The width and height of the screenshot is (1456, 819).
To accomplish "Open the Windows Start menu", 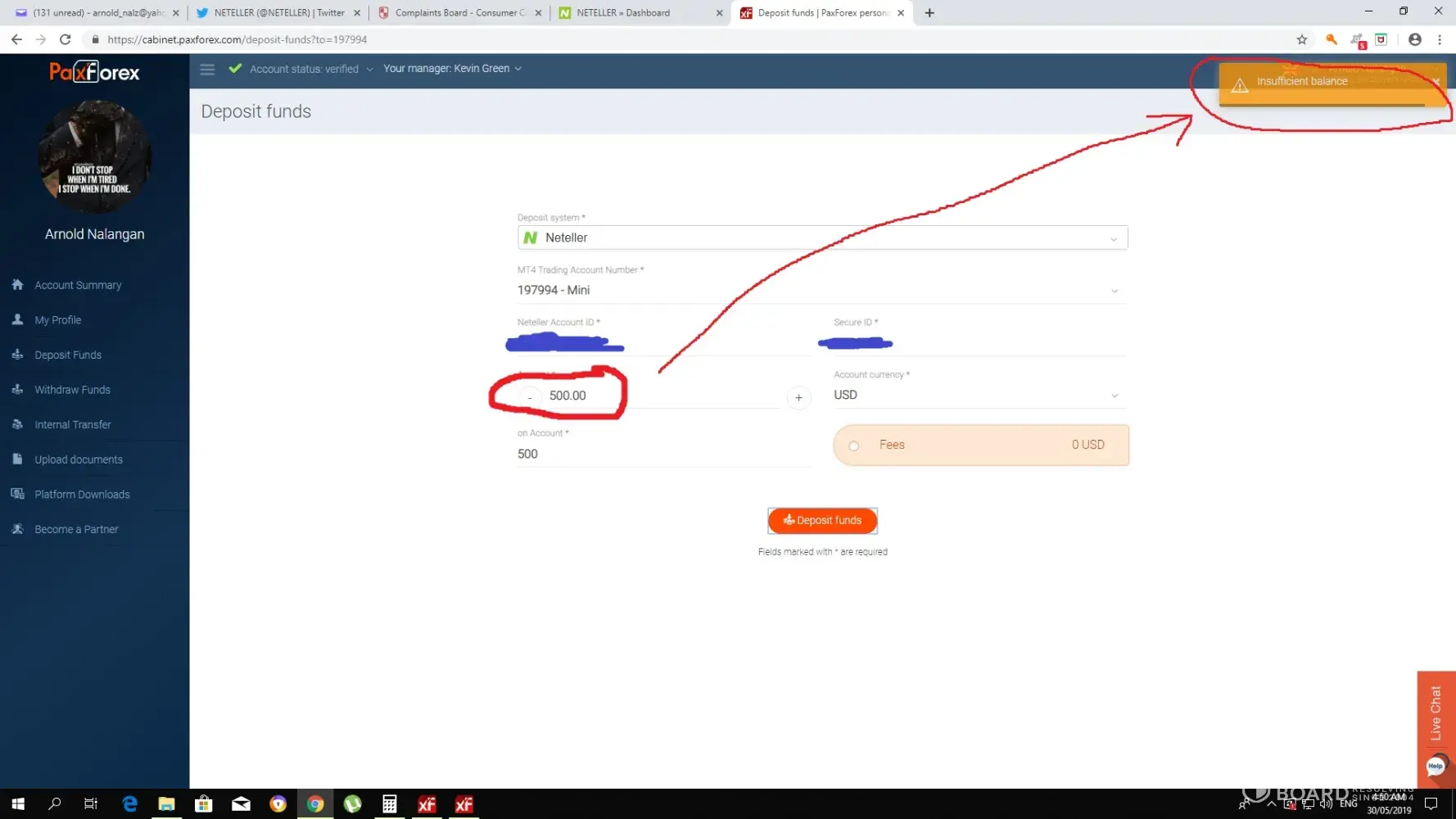I will (18, 804).
